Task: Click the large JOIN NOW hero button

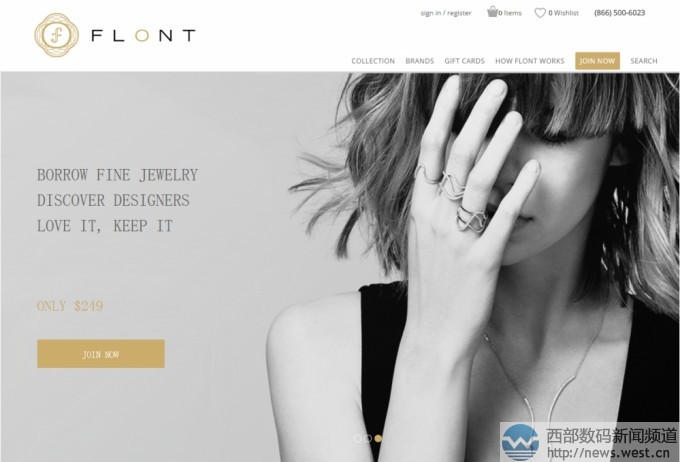Action: click(x=101, y=354)
